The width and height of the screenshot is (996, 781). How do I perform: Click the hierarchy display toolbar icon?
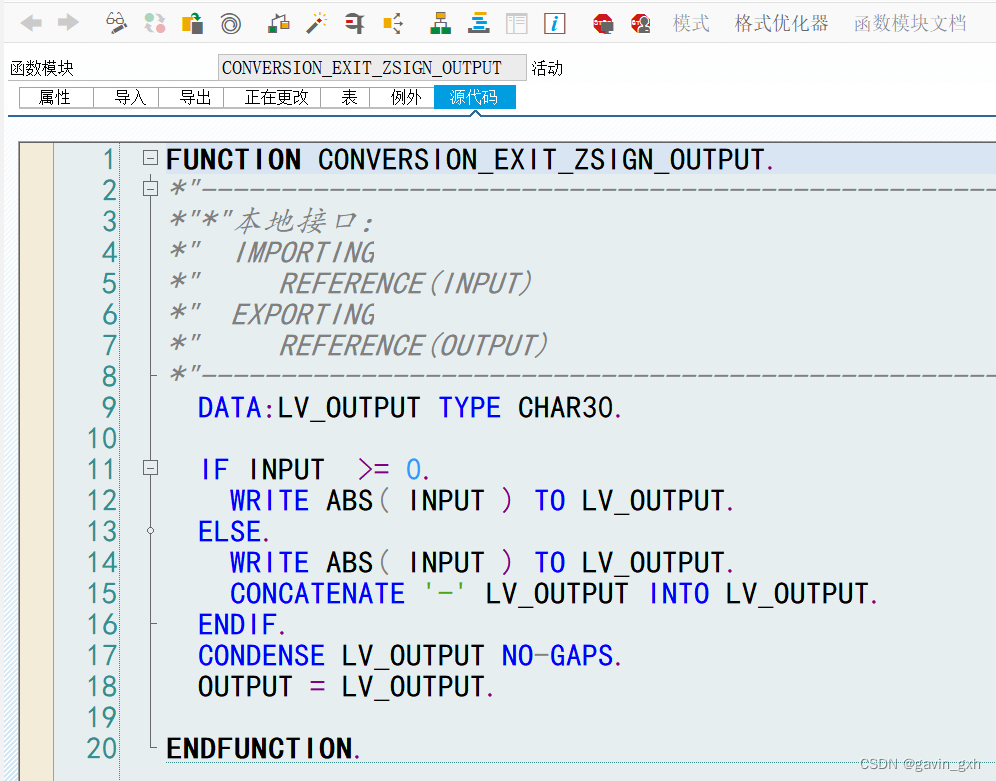tap(440, 22)
